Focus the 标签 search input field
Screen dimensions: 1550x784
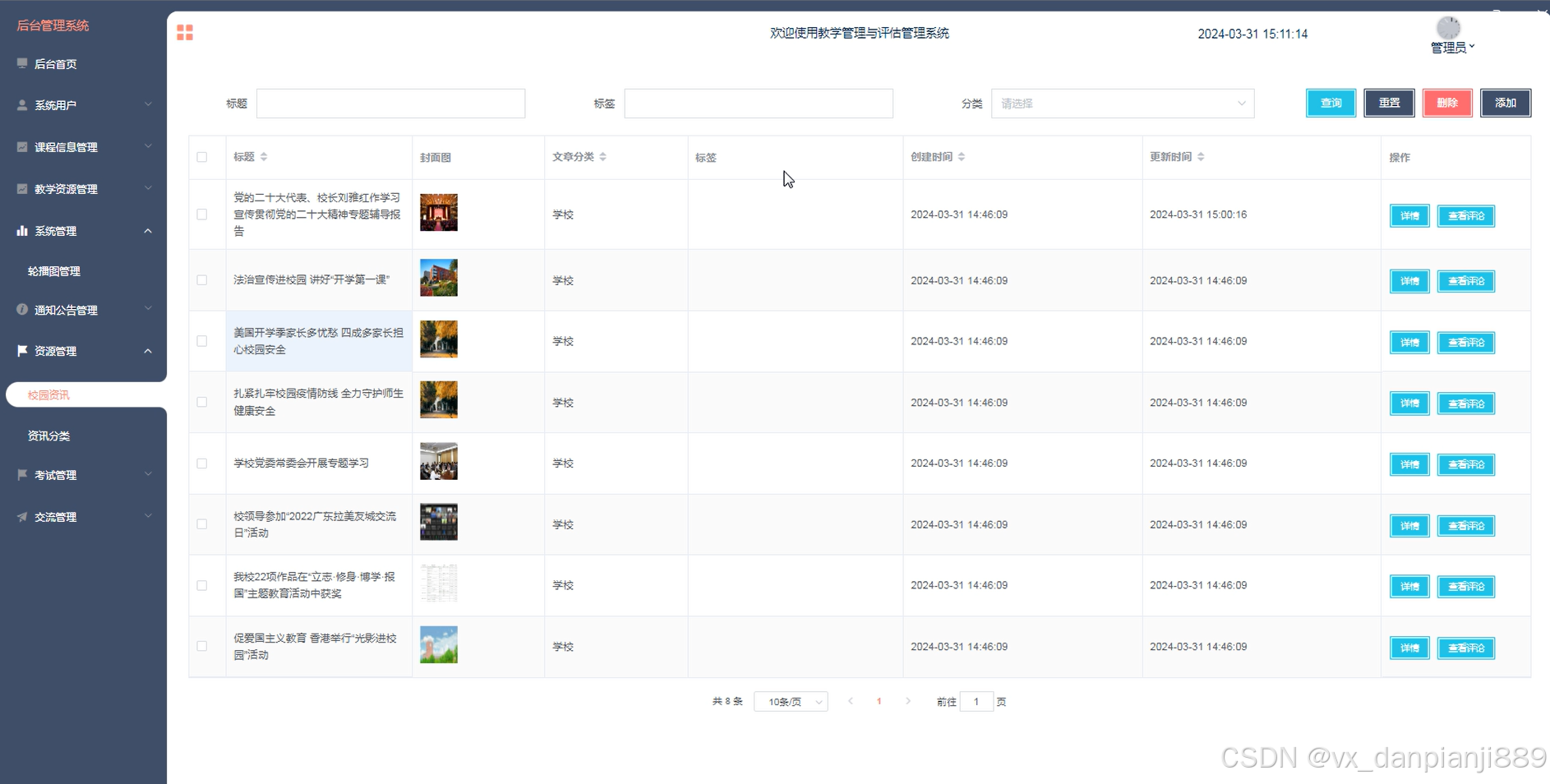point(759,104)
